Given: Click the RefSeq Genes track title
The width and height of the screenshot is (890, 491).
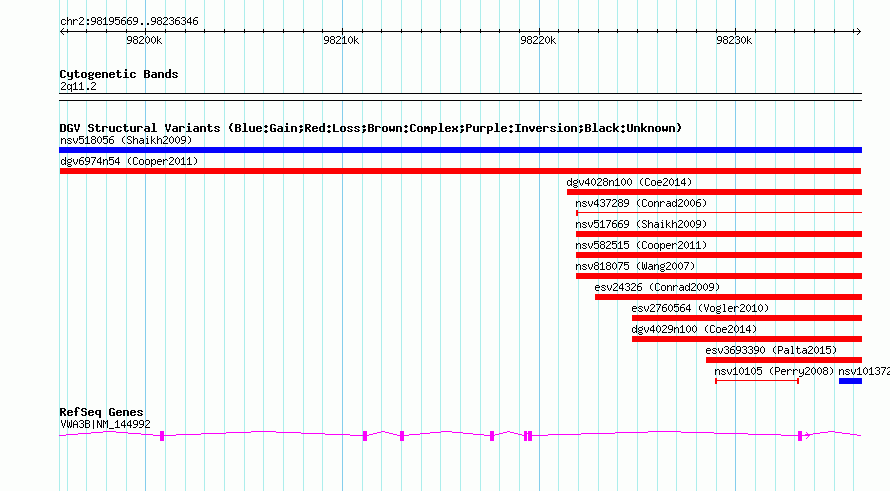Looking at the screenshot, I should pyautogui.click(x=101, y=413).
